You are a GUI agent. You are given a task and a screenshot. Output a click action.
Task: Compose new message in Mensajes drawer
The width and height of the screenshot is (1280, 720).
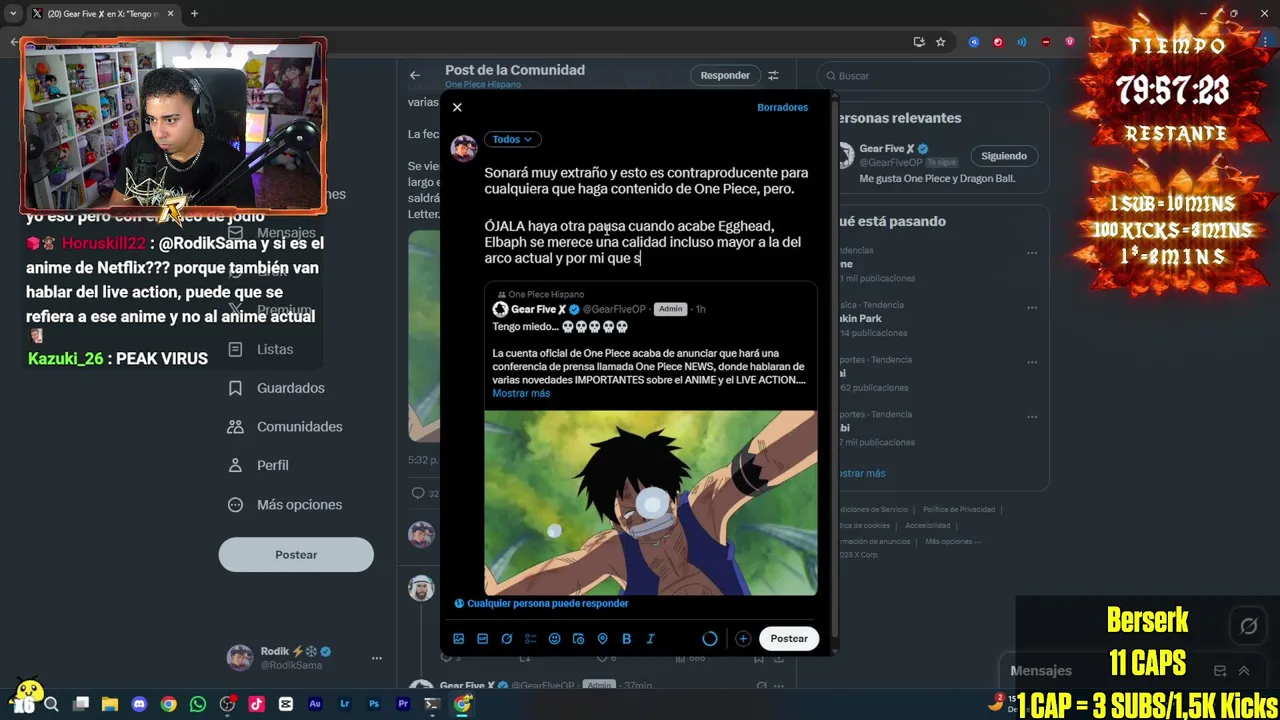1220,671
